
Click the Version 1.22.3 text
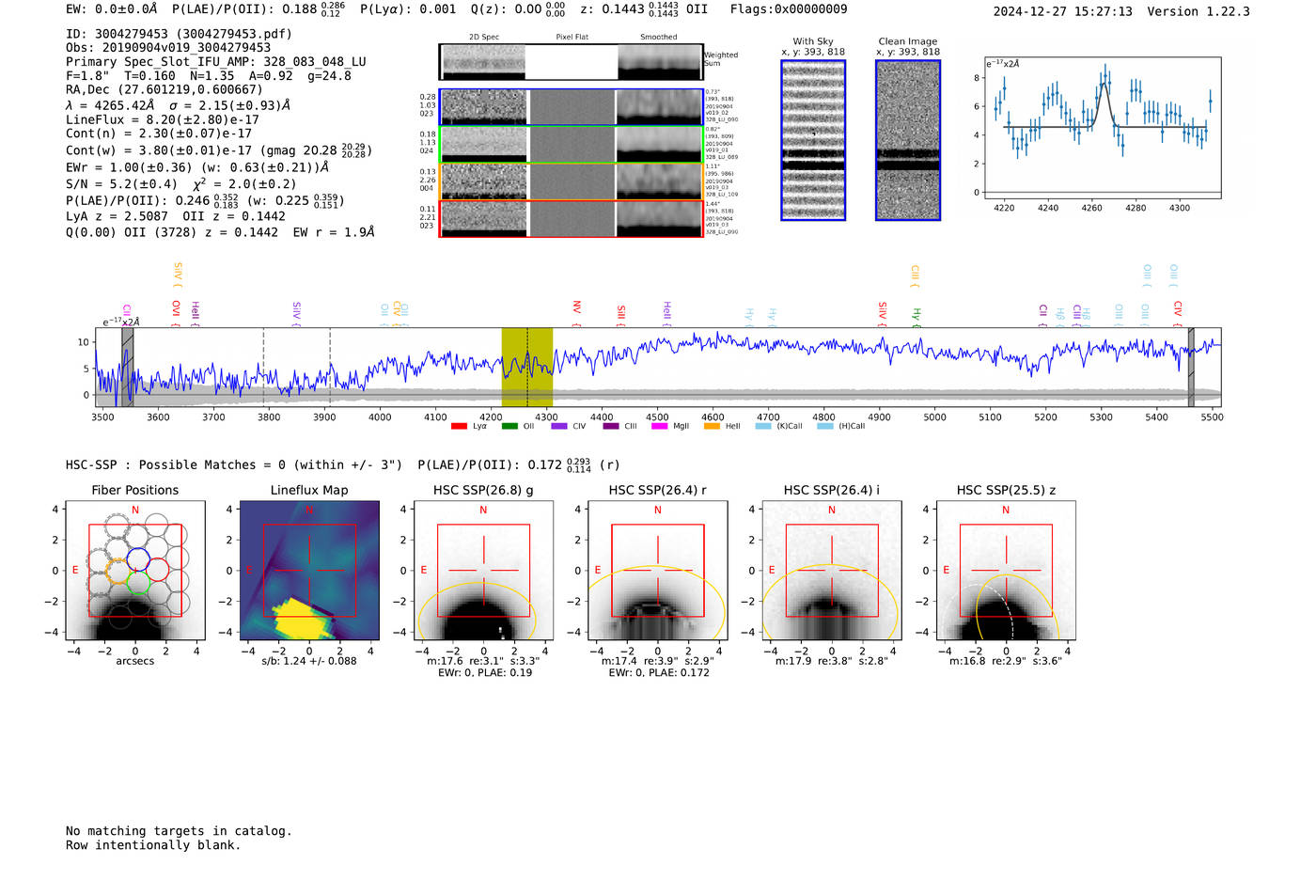(1198, 12)
